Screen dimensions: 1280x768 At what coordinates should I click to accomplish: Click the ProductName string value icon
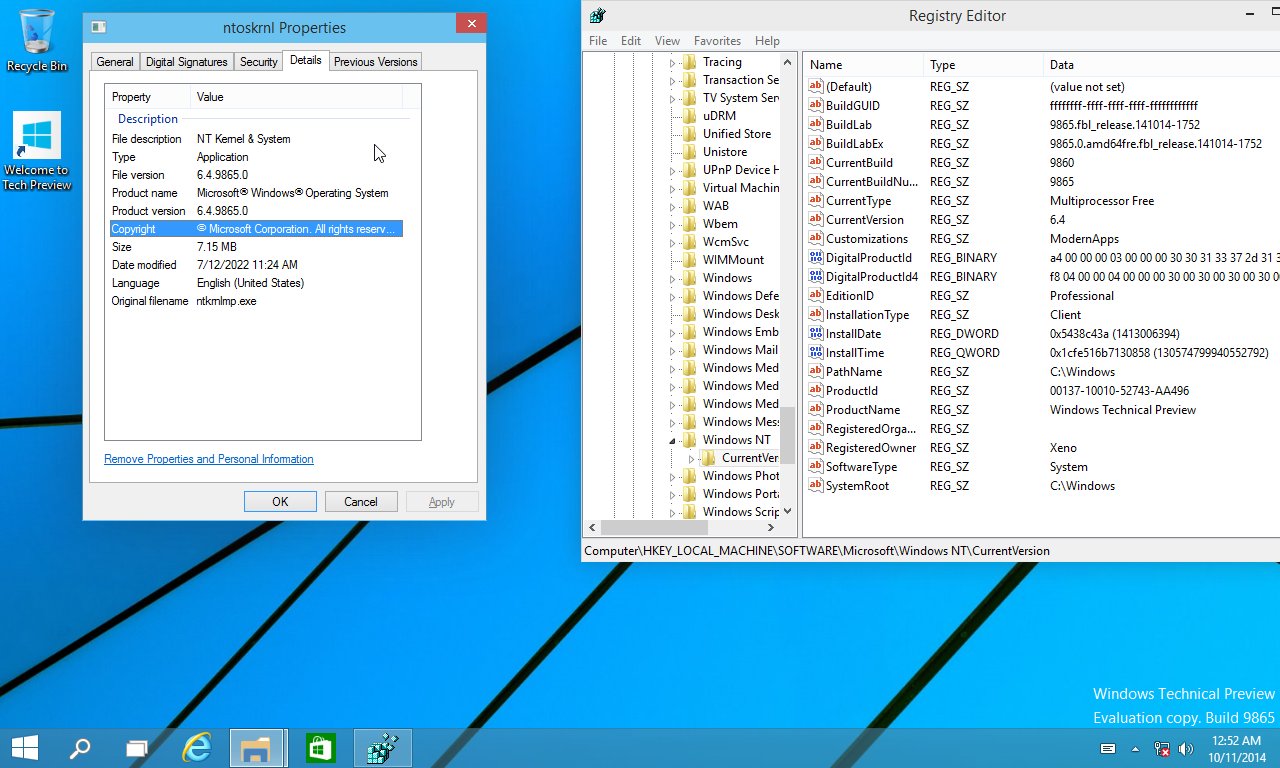point(815,410)
